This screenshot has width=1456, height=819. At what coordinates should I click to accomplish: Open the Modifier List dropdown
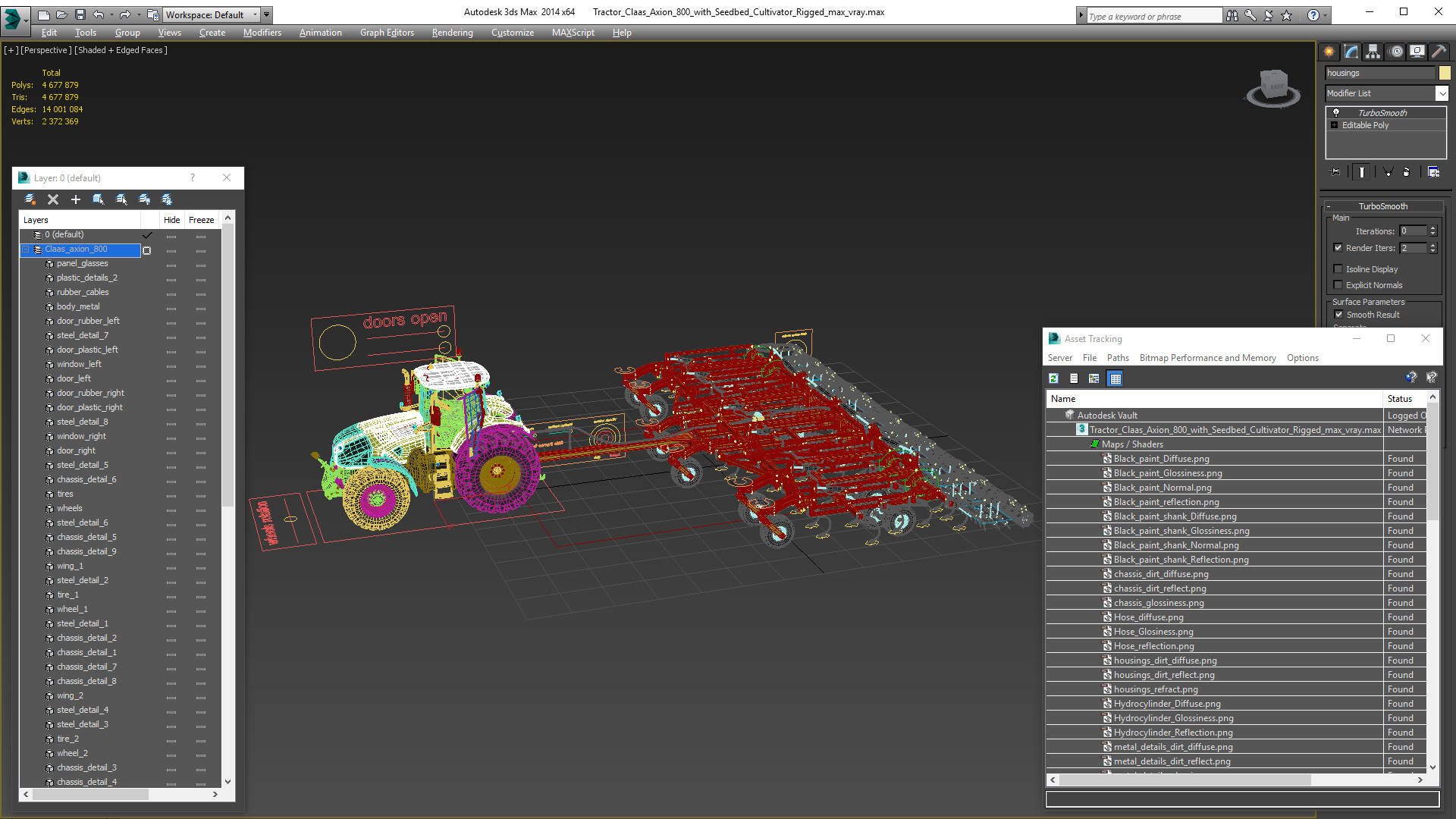[x=1441, y=93]
